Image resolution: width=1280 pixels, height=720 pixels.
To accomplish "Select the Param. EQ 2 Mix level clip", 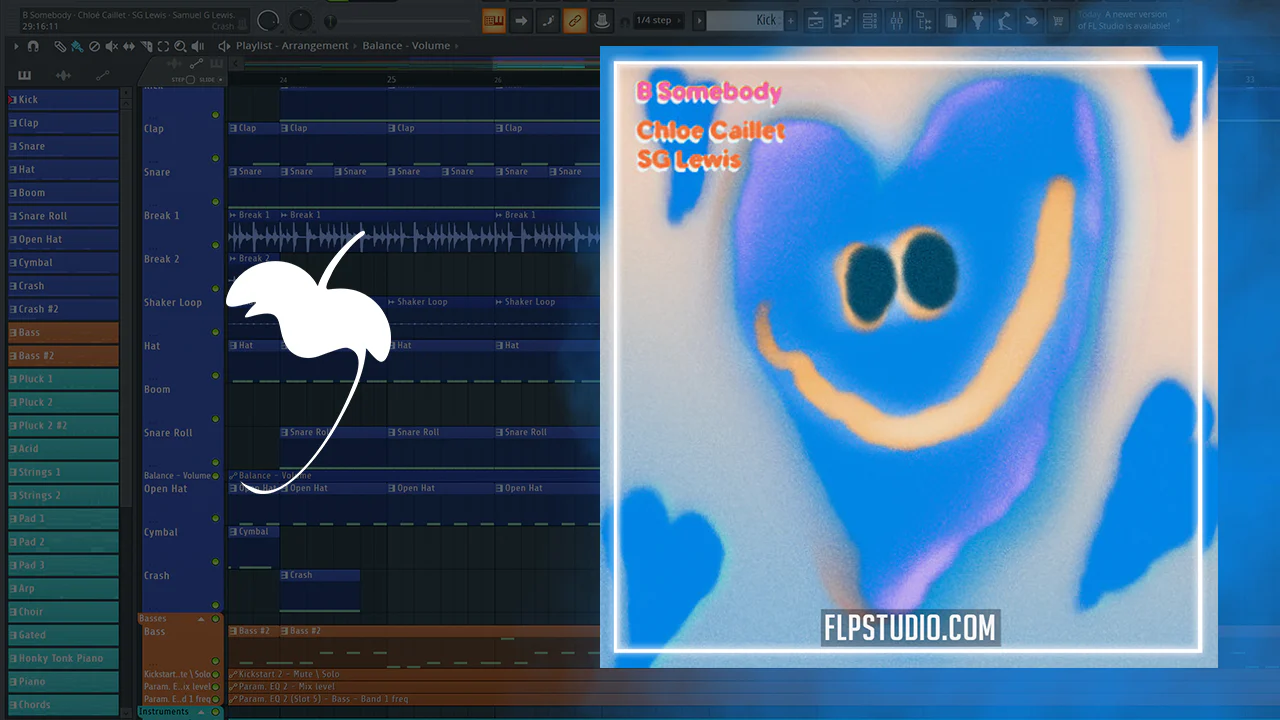I will 414,687.
